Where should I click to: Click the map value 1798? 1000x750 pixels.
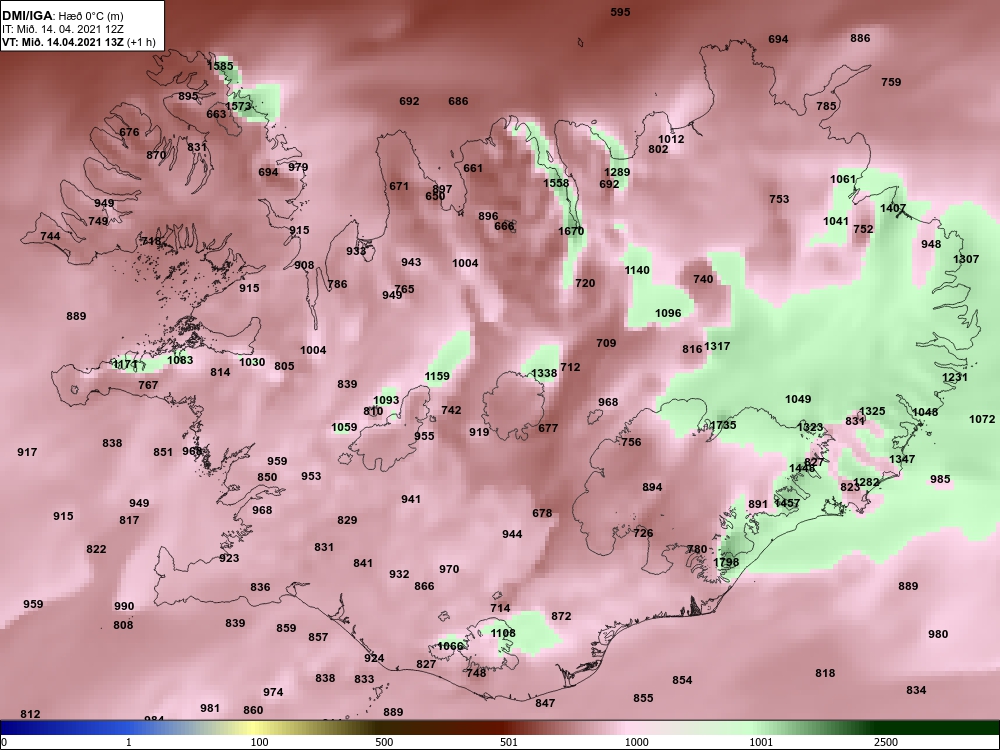[x=726, y=562]
